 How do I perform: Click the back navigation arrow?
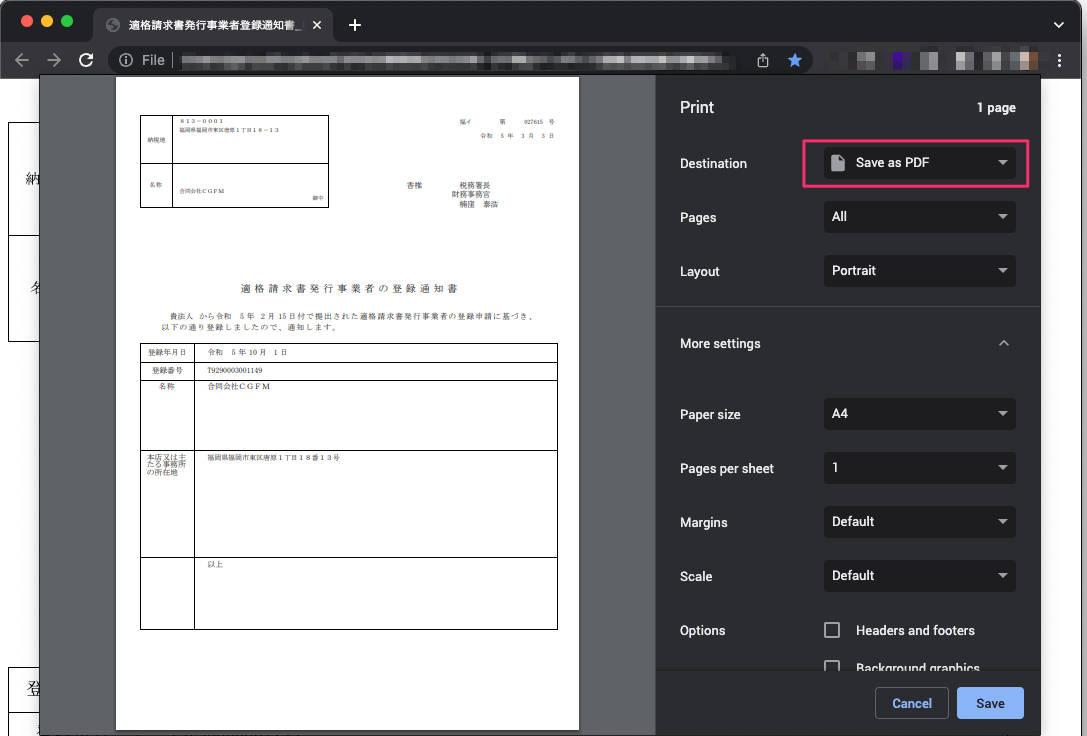click(22, 60)
